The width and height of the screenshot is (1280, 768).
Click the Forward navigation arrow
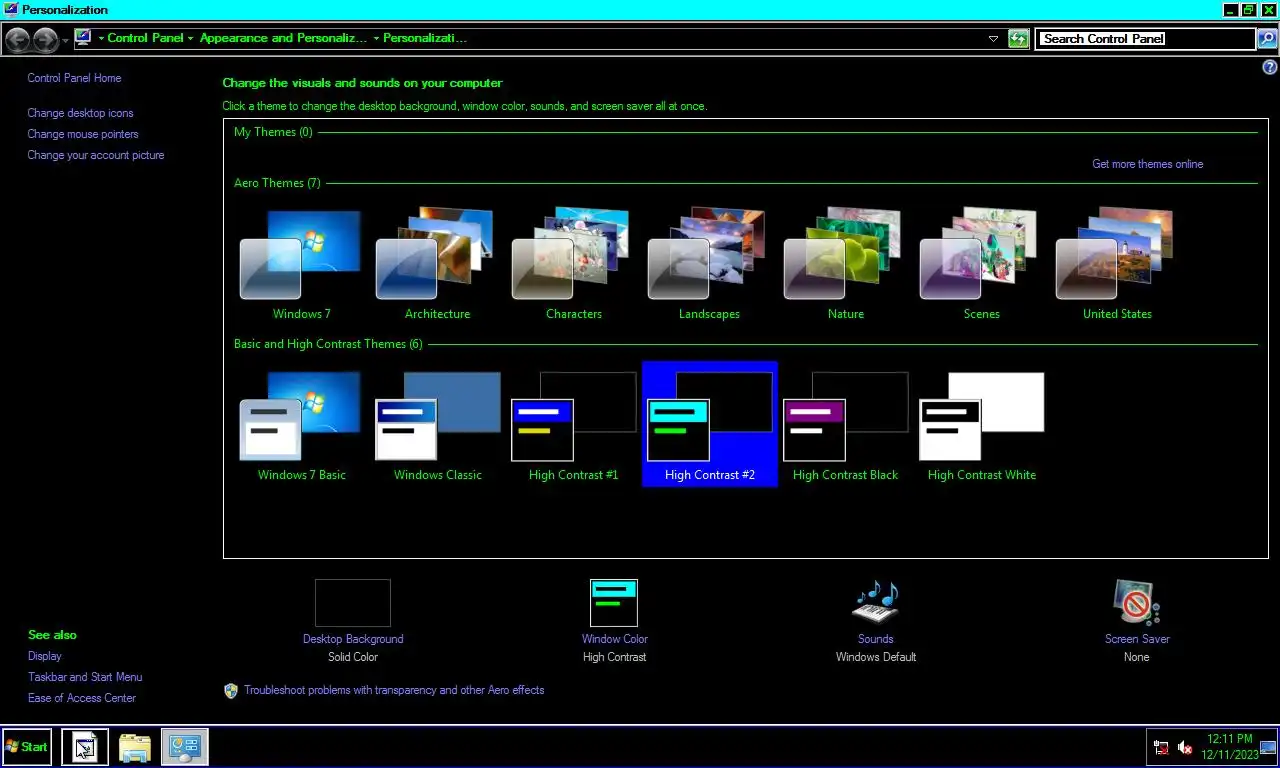point(45,39)
